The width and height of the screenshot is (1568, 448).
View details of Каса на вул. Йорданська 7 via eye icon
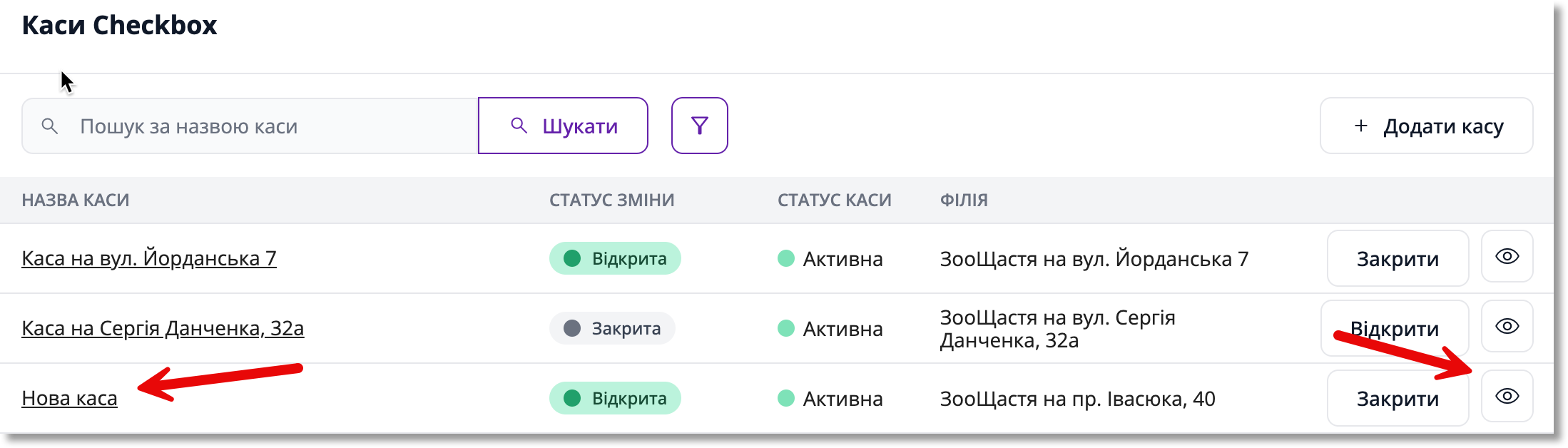point(1507,257)
